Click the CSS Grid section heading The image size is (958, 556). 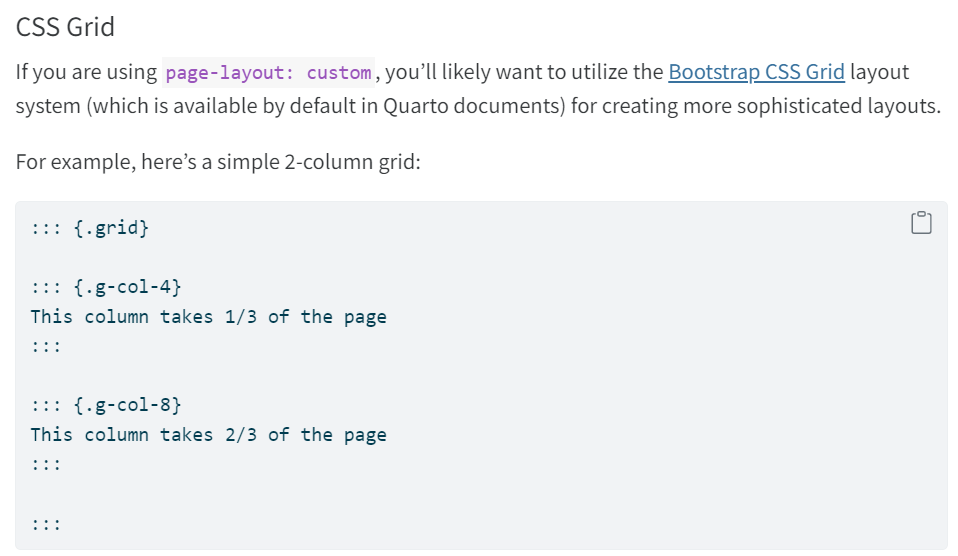point(65,27)
